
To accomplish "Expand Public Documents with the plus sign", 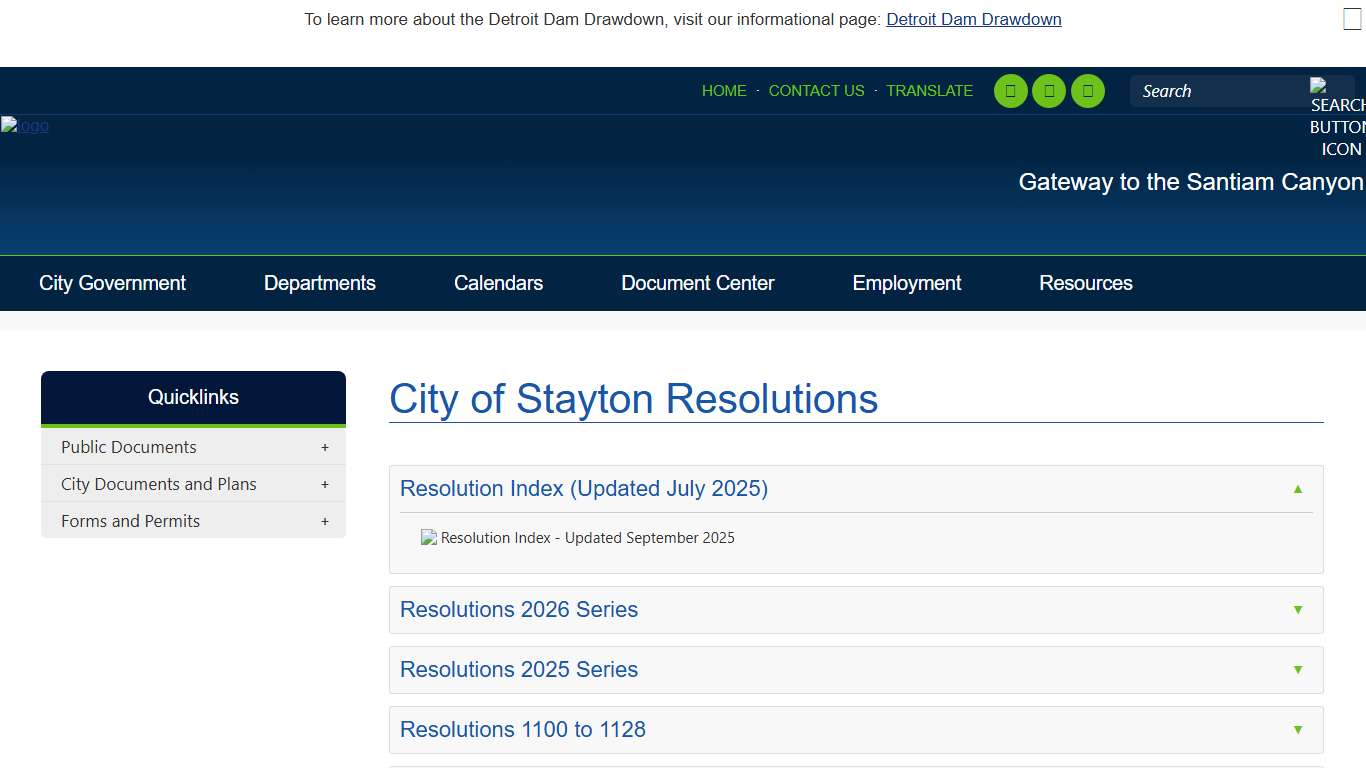I will [x=325, y=448].
